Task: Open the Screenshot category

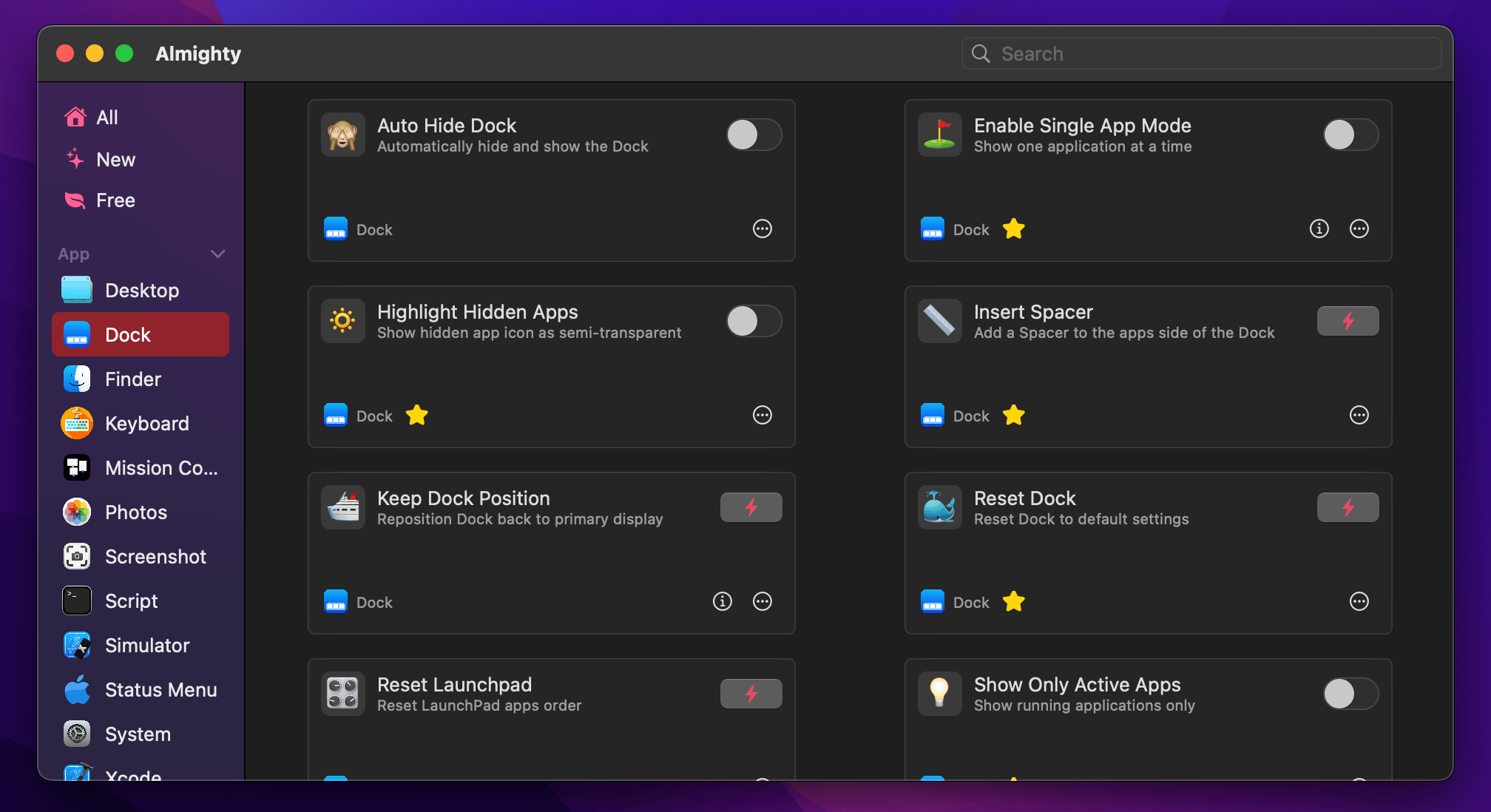Action: [141, 556]
